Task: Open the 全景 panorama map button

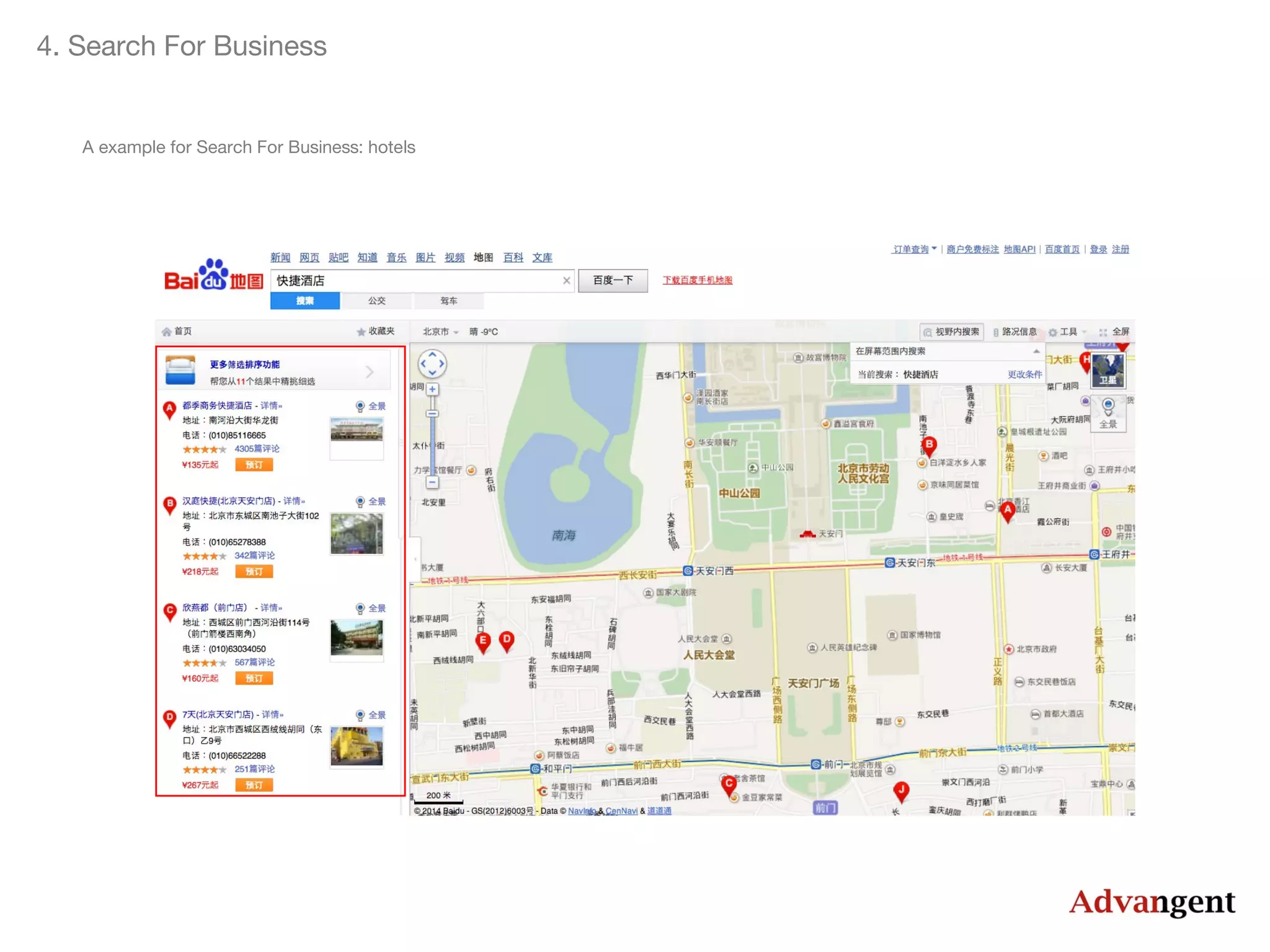Action: point(1108,414)
